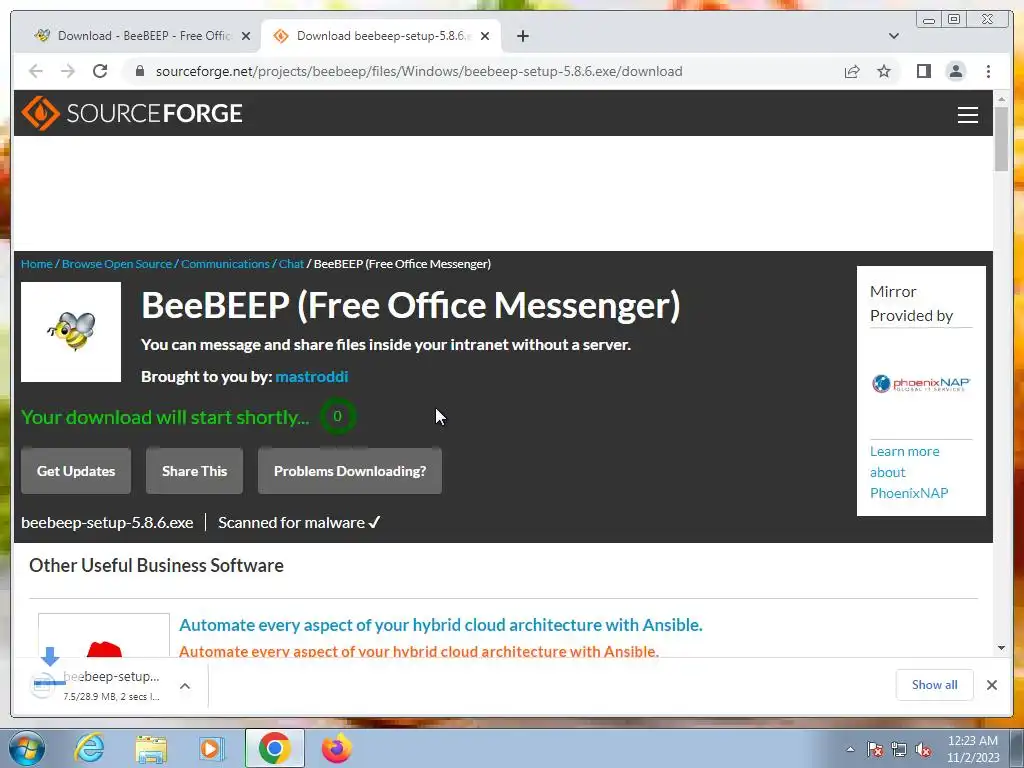Viewport: 1024px width, 768px height.
Task: Click the page vertical scrollbar thumb
Action: click(1001, 138)
